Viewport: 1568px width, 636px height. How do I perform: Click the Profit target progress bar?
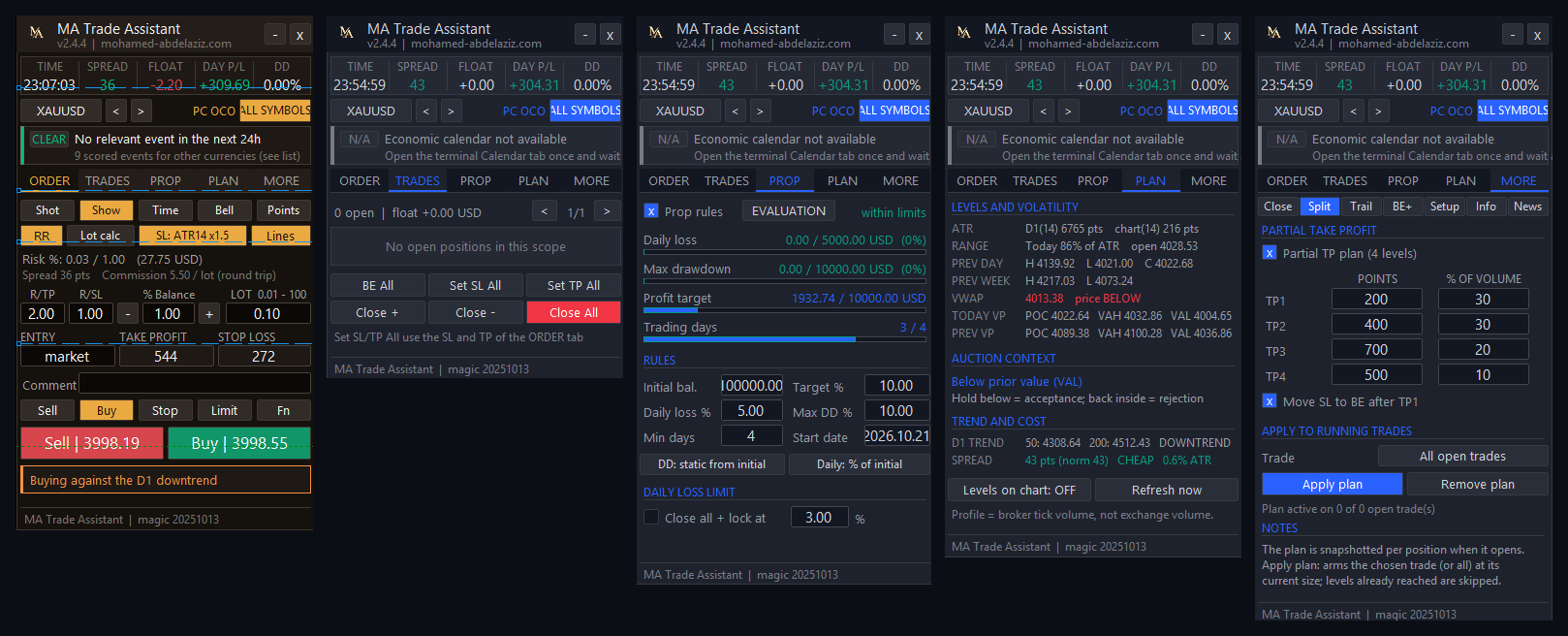click(x=785, y=310)
